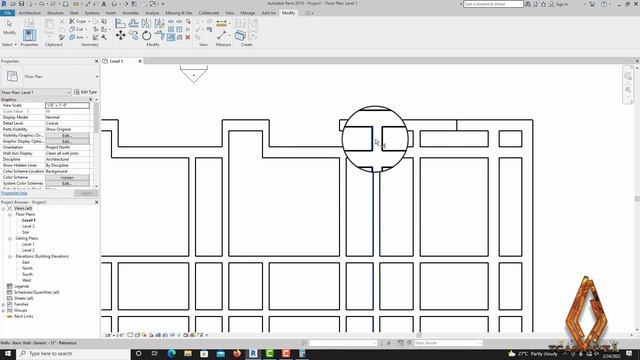
Task: Open the Structure ribbon tab
Action: [x=55, y=13]
